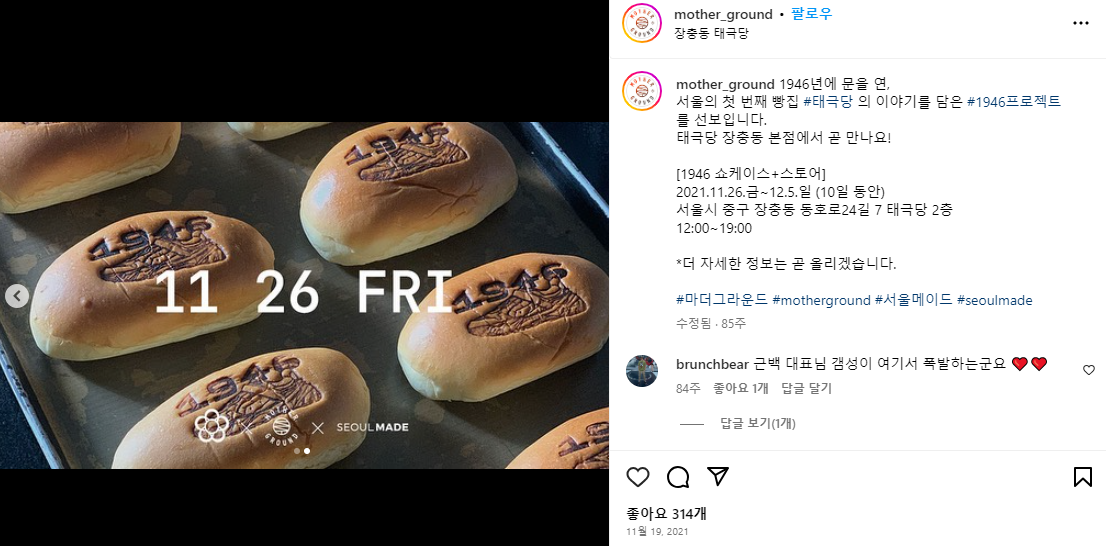Open 장충동 태극당 location link
Screen dimensions: 1106x546
(x=711, y=32)
